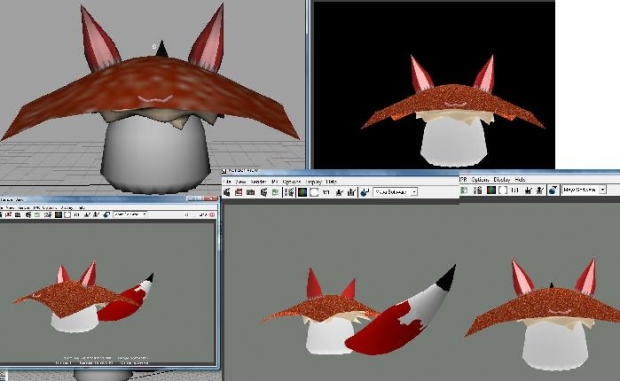The width and height of the screenshot is (620, 381).
Task: Toggle RGB channels display in right Render View
Action: click(491, 190)
